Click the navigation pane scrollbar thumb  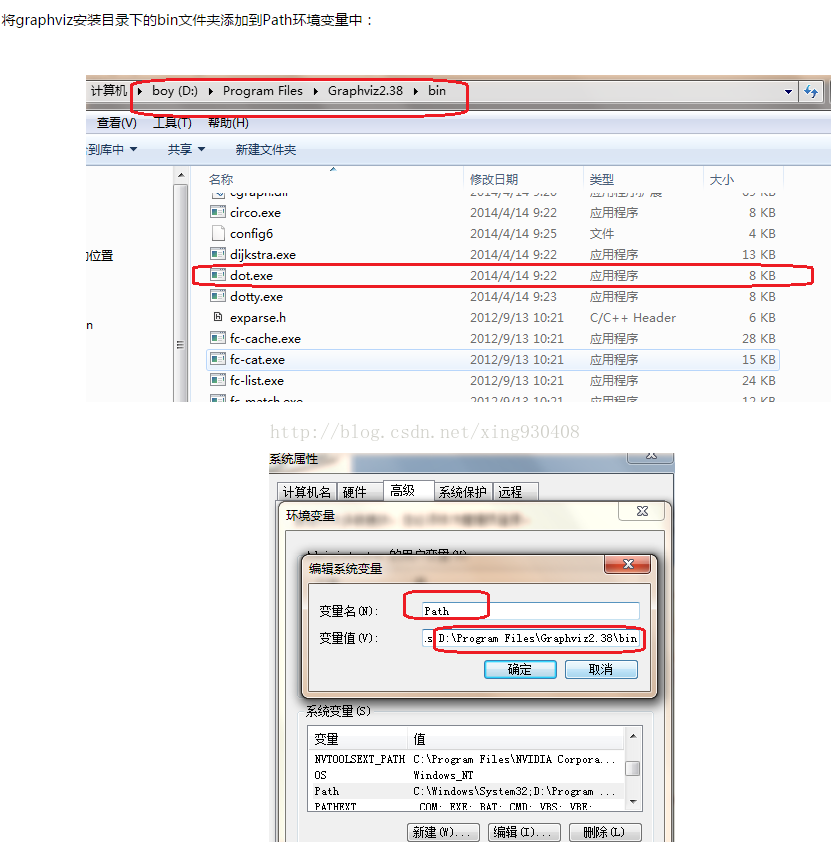click(x=181, y=293)
